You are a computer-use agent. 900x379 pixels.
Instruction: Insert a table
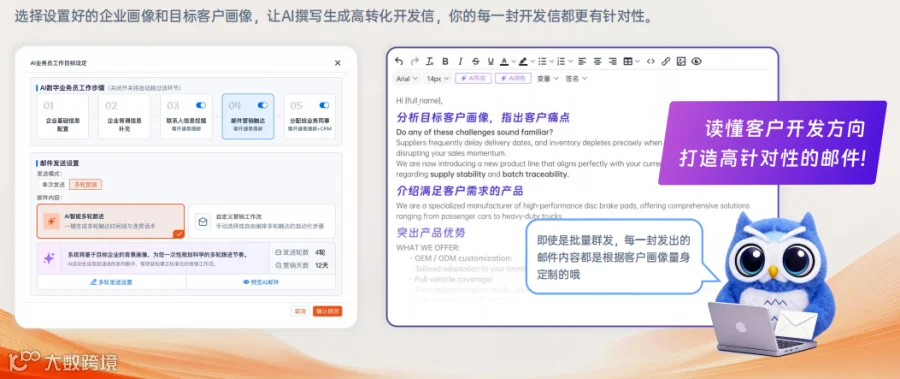(628, 61)
